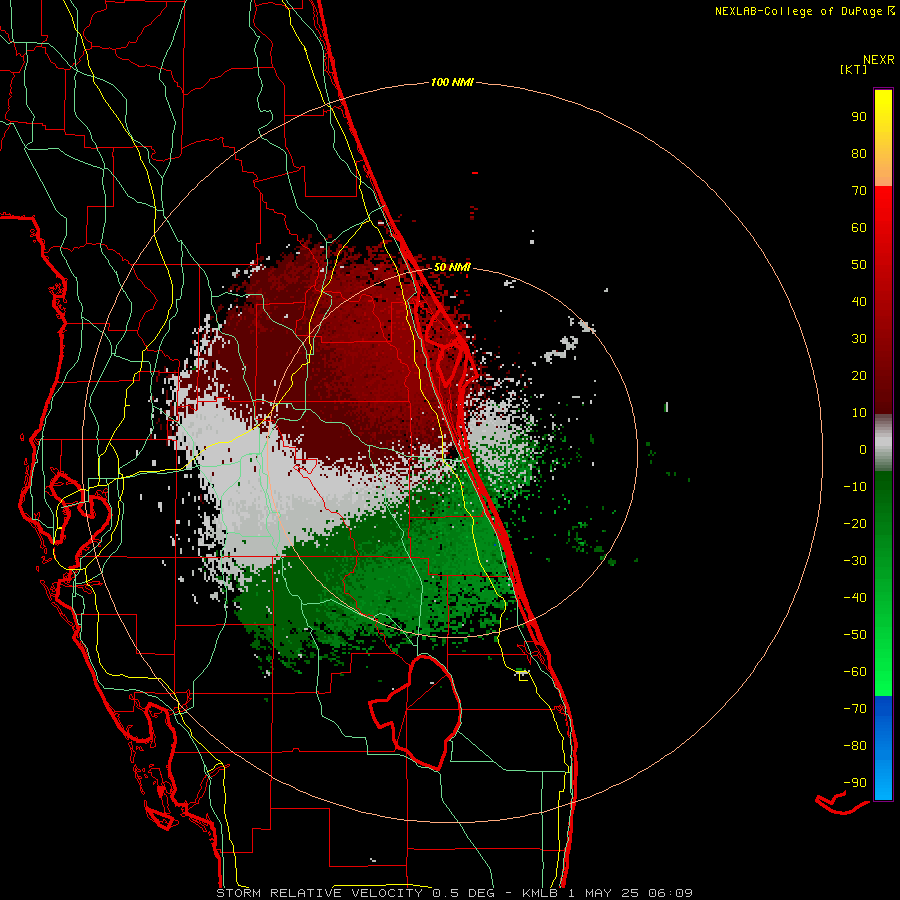Click the Storm Relative Velocity product title
This screenshot has height=900, width=900.
[319, 893]
